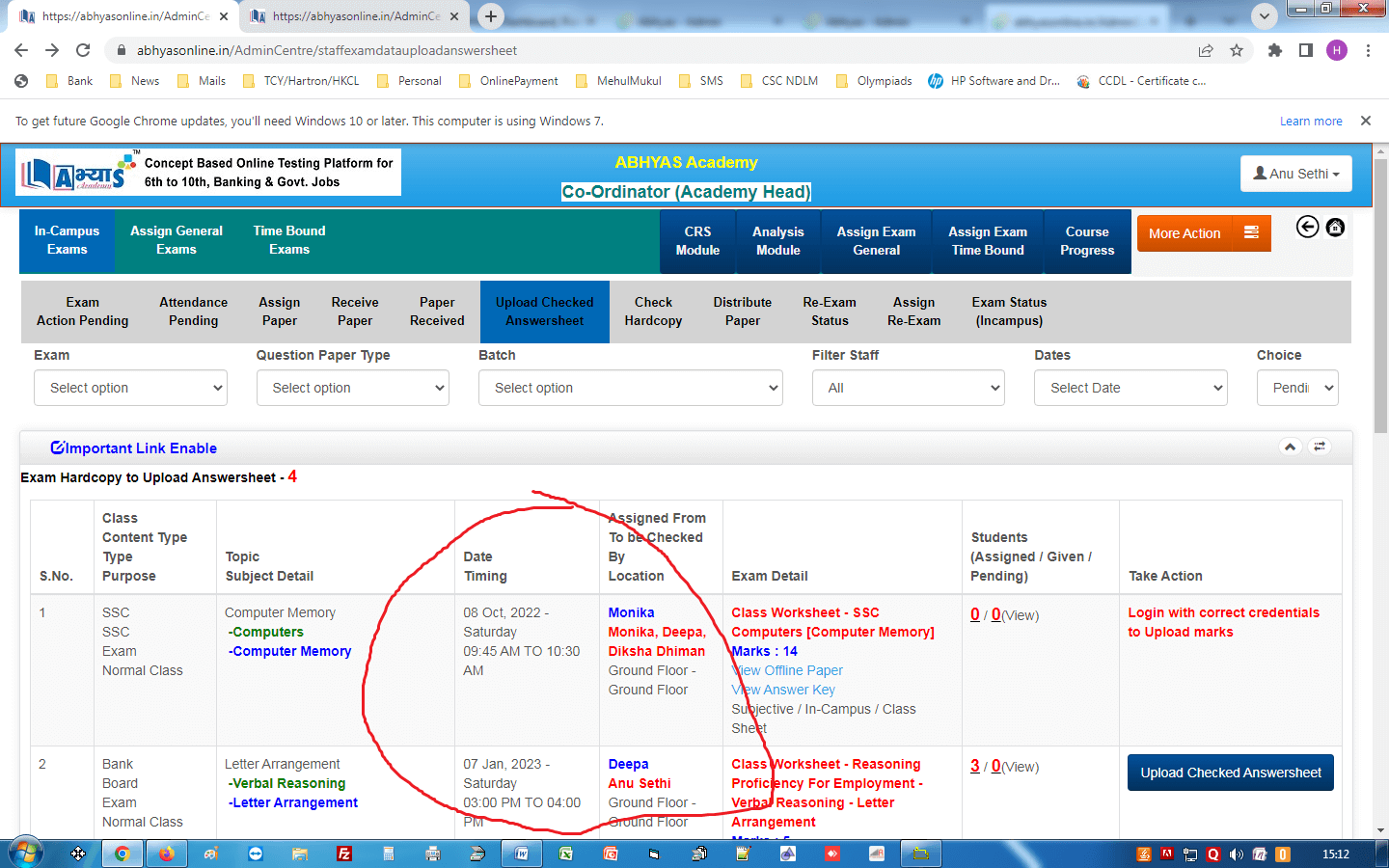Open the Anu Sethi user menu

[1295, 174]
